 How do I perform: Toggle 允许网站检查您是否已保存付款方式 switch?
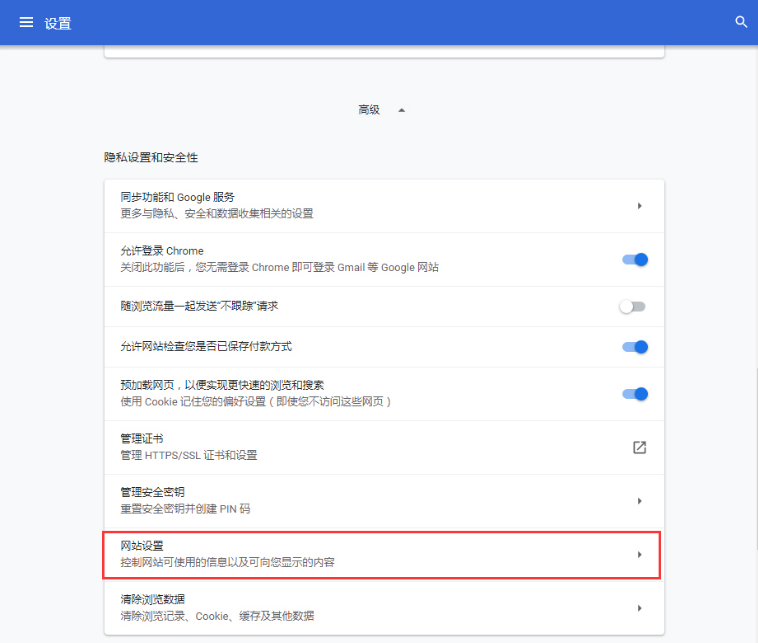(x=635, y=347)
